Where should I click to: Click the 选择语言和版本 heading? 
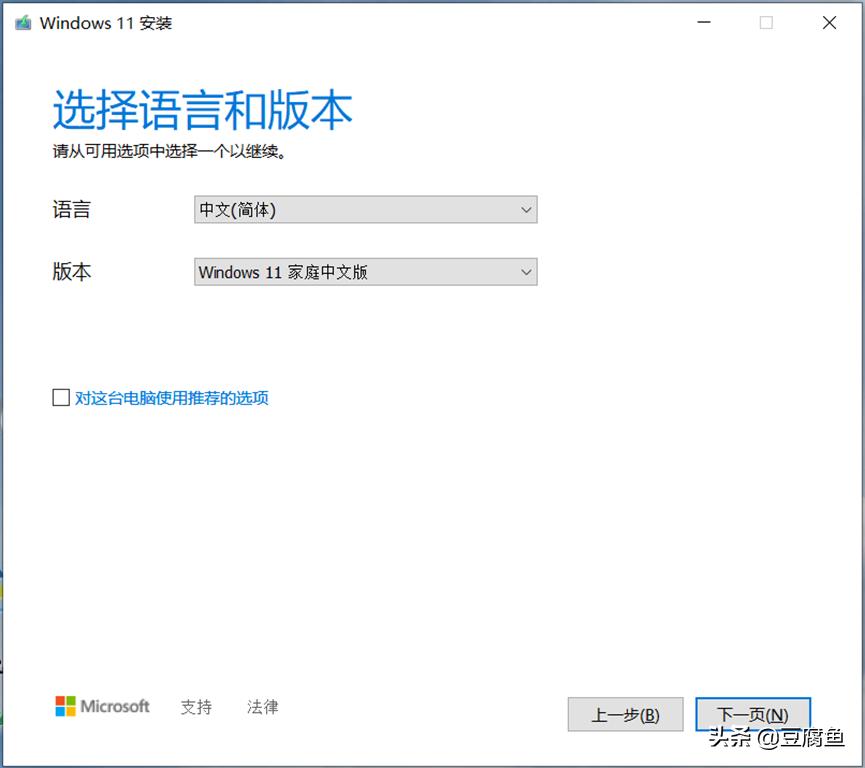(201, 110)
